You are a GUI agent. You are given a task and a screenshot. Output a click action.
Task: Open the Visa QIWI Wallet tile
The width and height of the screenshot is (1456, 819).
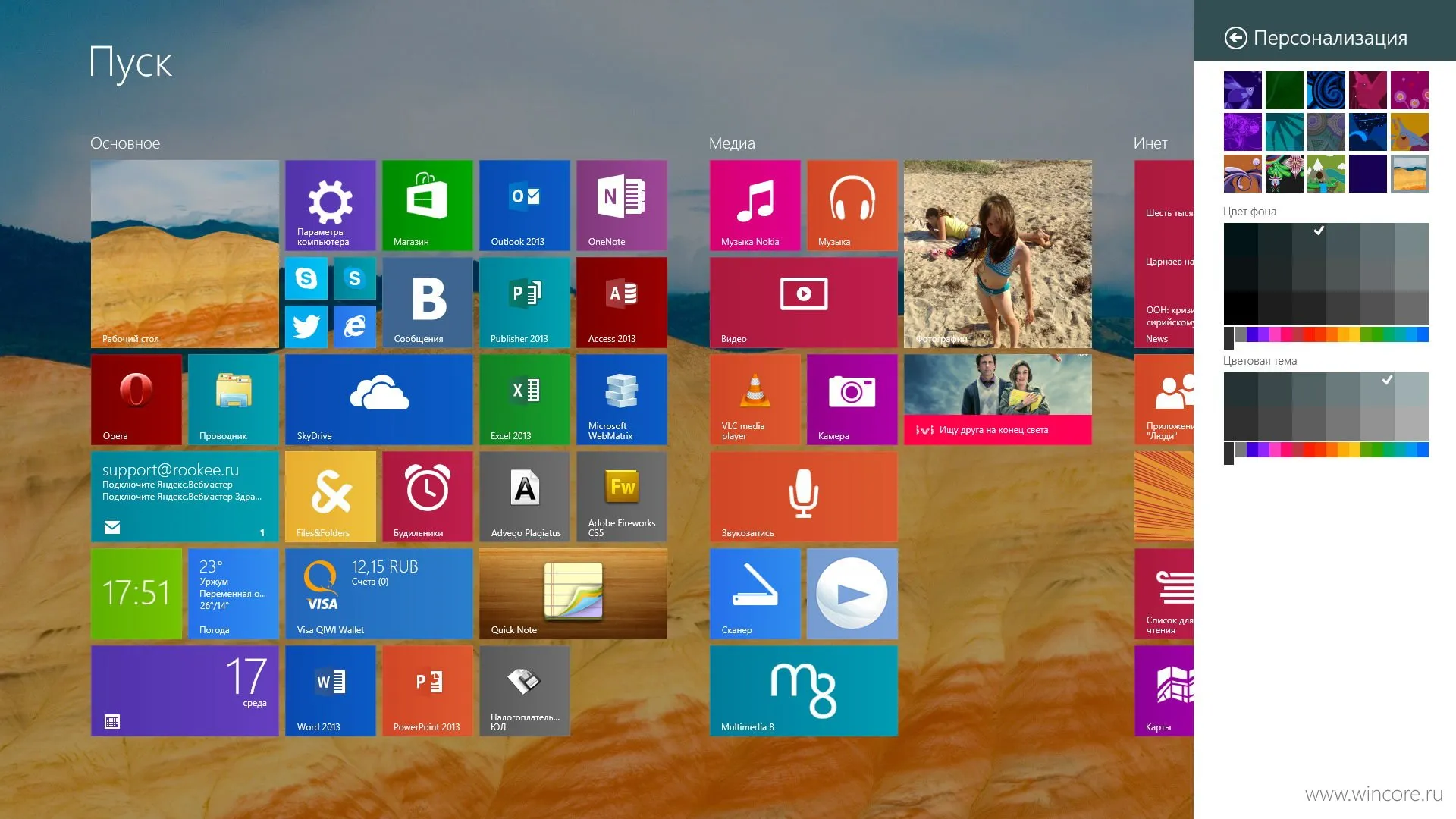click(x=378, y=593)
